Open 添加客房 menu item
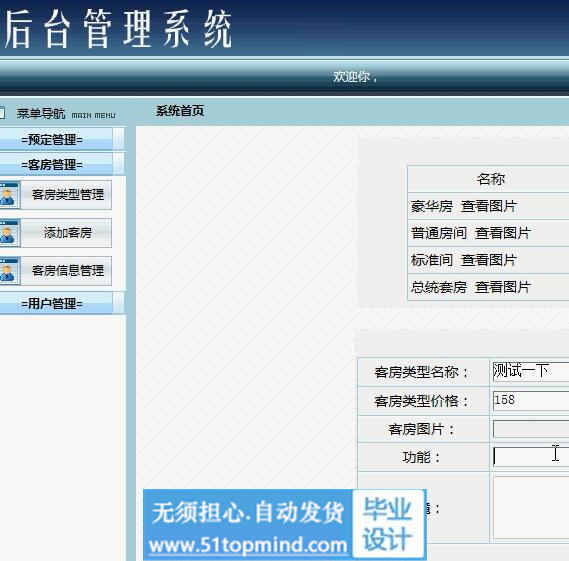The width and height of the screenshot is (569, 561). tap(67, 233)
